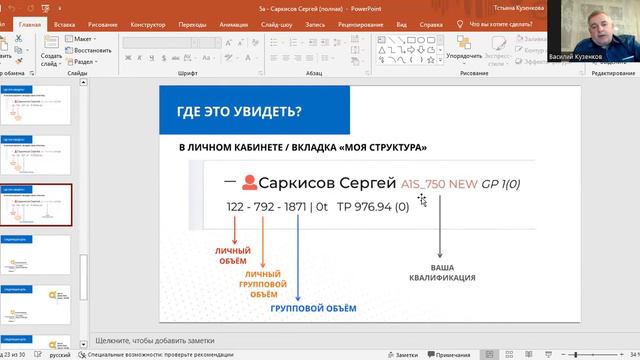Viewport: 640px width, 360px height.
Task: Toggle underline Ч formatting
Action: [152, 58]
